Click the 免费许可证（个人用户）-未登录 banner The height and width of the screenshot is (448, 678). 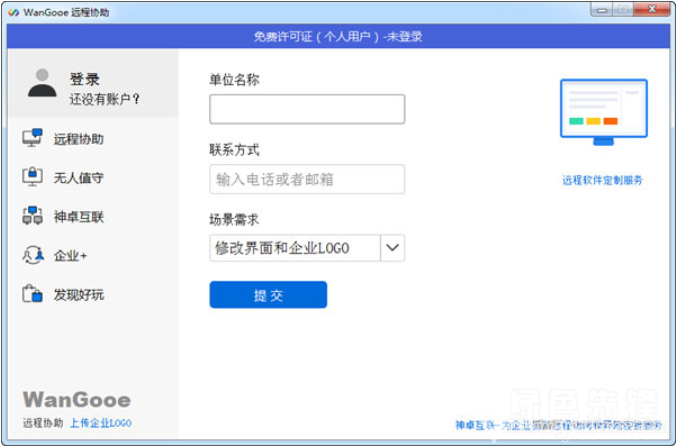coord(338,36)
